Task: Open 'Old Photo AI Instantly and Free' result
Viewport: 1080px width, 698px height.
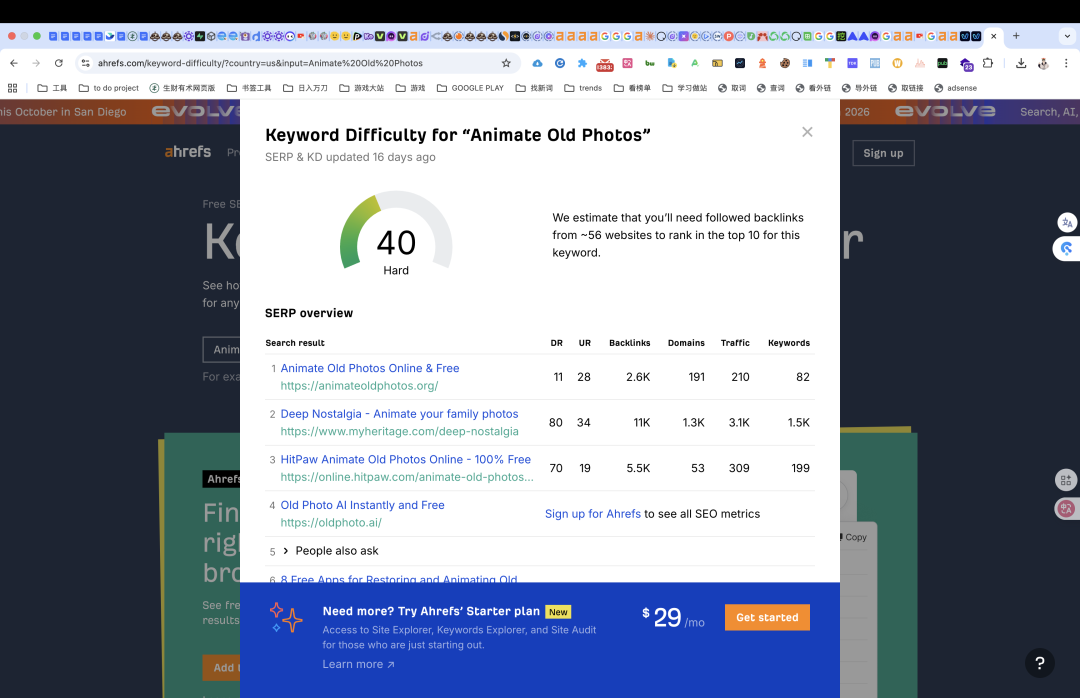Action: click(362, 505)
